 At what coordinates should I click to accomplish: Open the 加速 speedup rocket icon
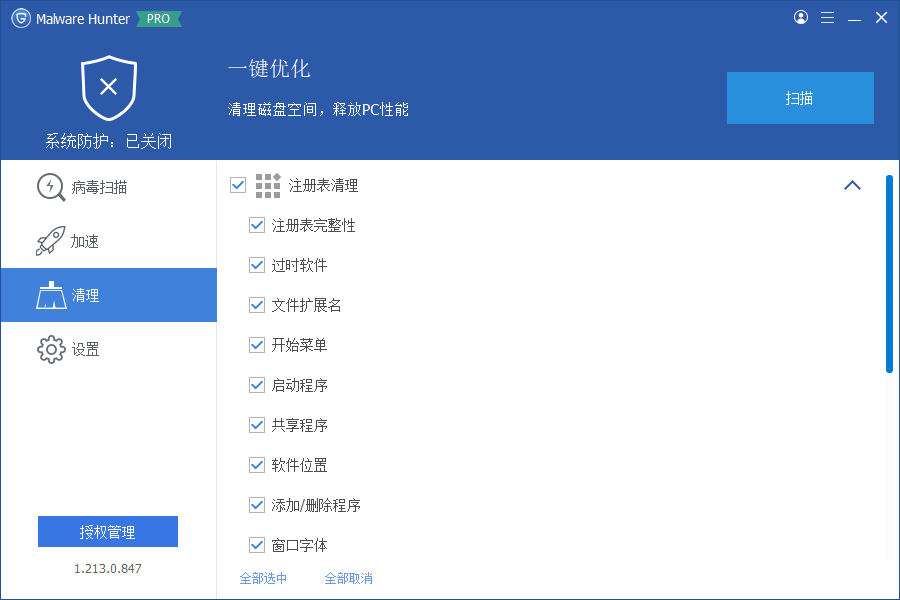51,241
